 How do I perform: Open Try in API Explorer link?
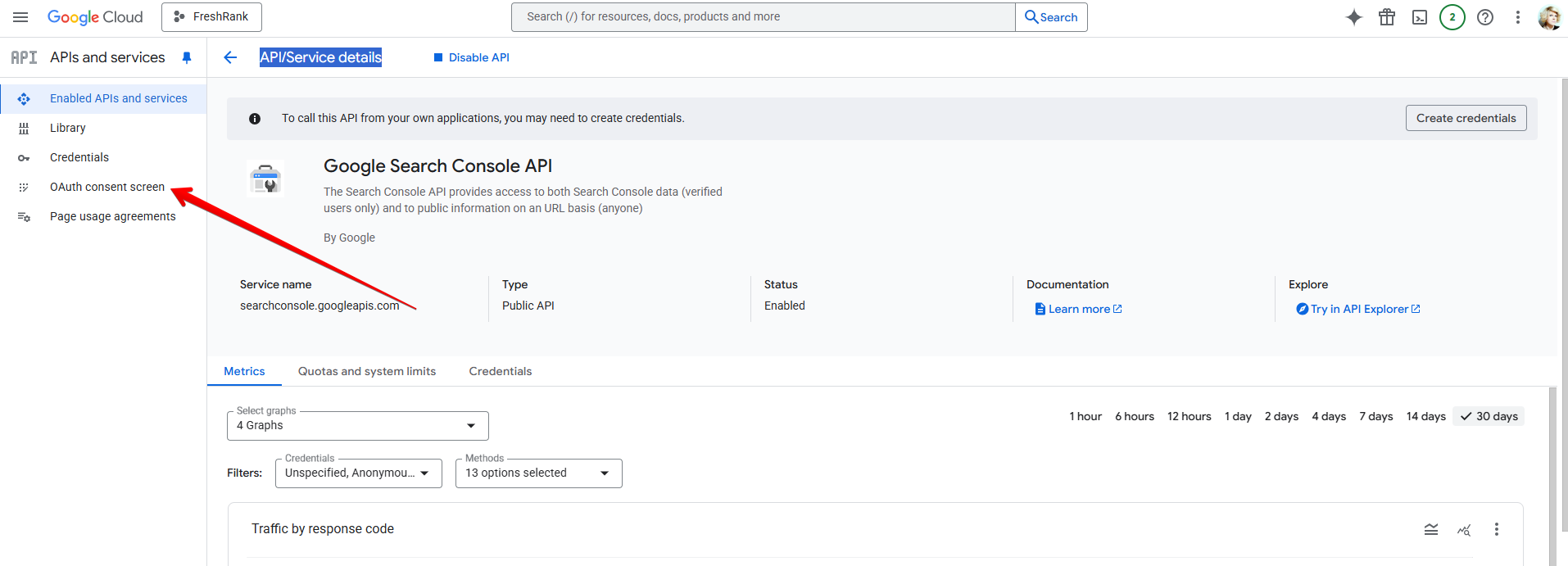pyautogui.click(x=1358, y=309)
